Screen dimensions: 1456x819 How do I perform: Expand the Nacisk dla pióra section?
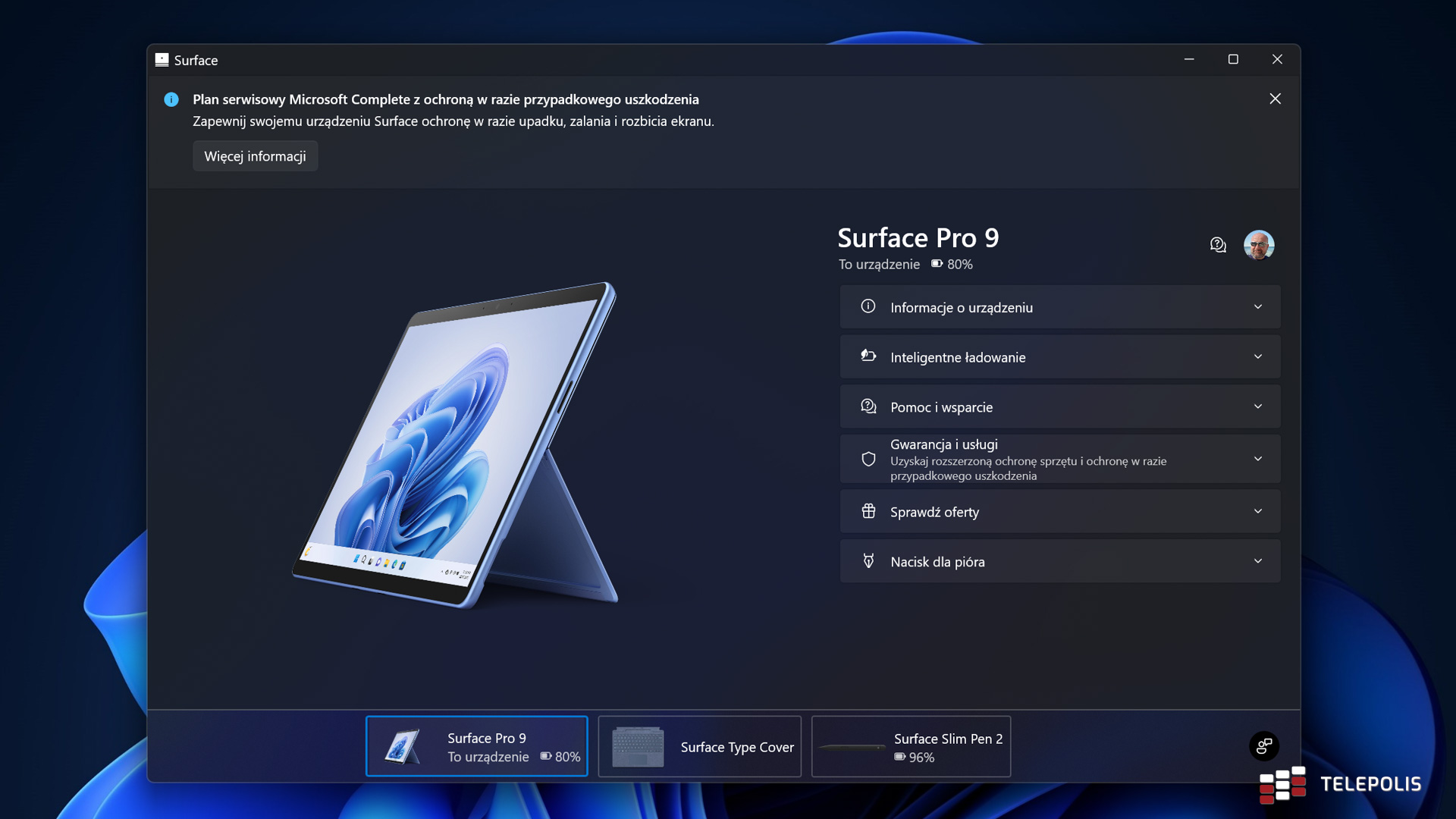(x=1258, y=561)
